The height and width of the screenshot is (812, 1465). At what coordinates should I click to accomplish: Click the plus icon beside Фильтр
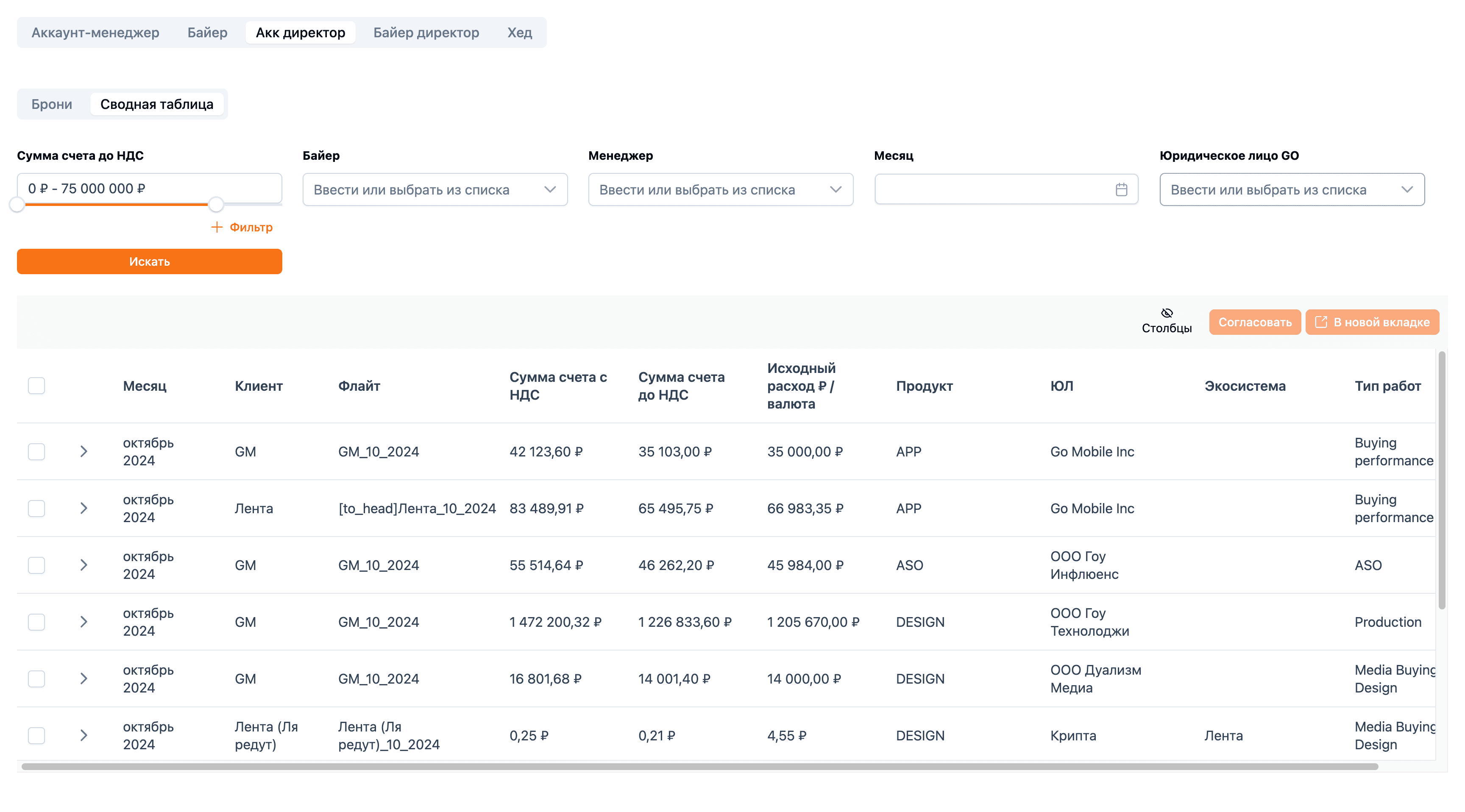pyautogui.click(x=216, y=227)
